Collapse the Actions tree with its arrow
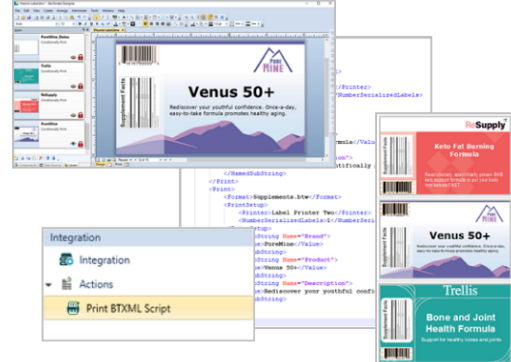Screen dimensions: 511x362 [49, 285]
